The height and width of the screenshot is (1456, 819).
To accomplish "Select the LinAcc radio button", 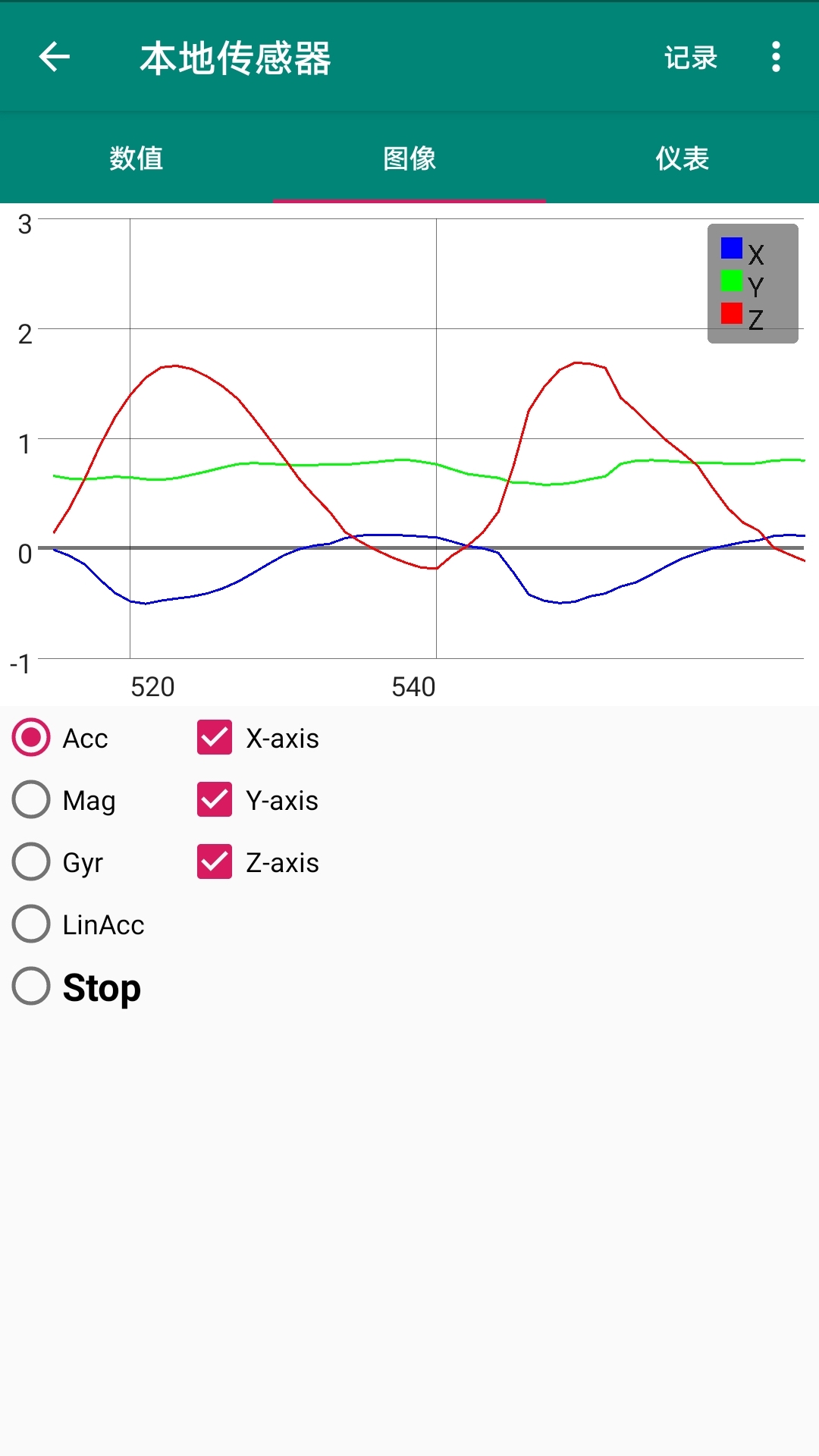I will 31,924.
